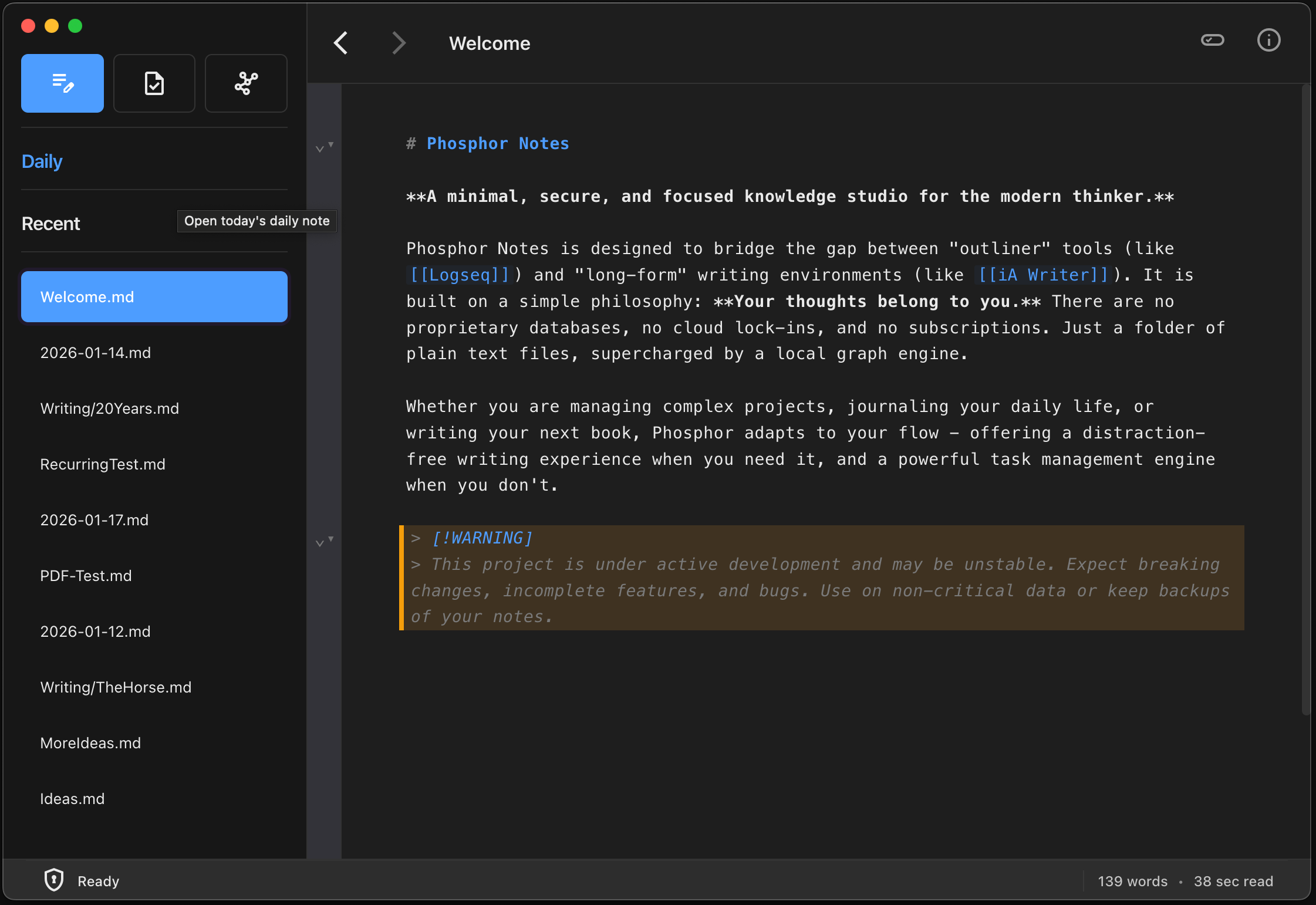Open the 2026-01-14.md note
Viewport: 1316px width, 905px height.
click(96, 353)
